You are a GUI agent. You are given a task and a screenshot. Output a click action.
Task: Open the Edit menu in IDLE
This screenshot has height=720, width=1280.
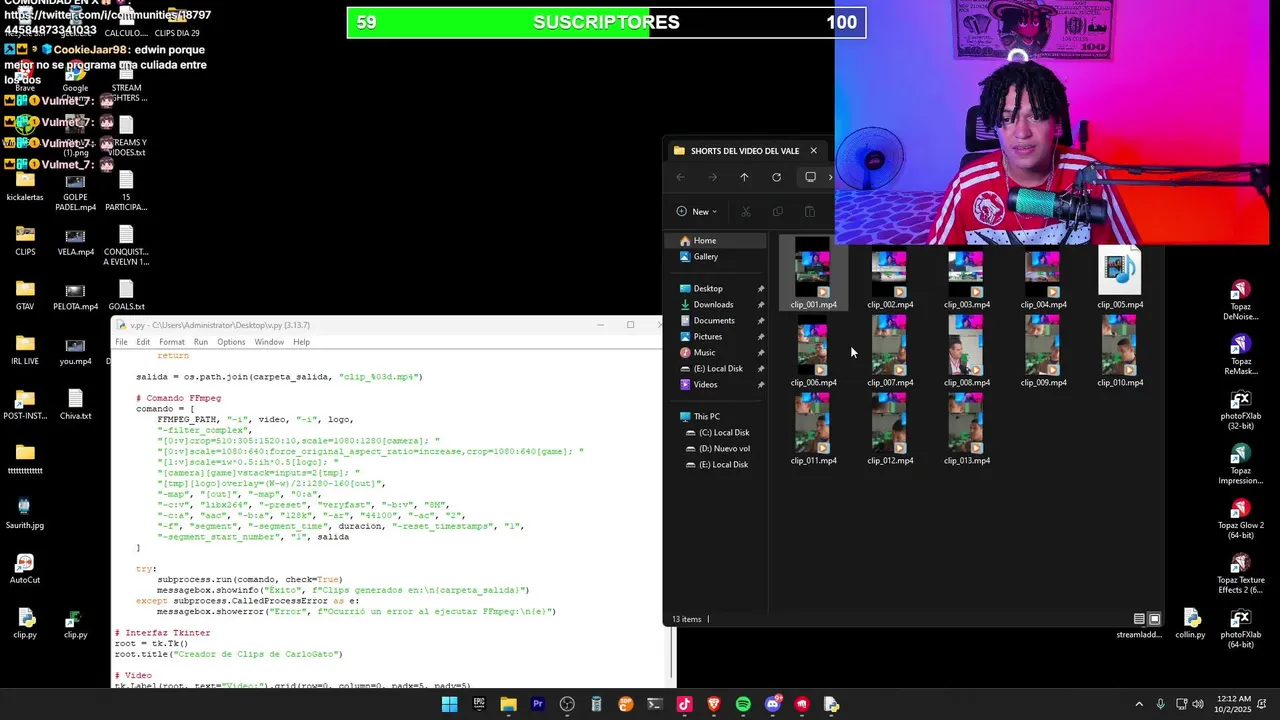(x=144, y=342)
